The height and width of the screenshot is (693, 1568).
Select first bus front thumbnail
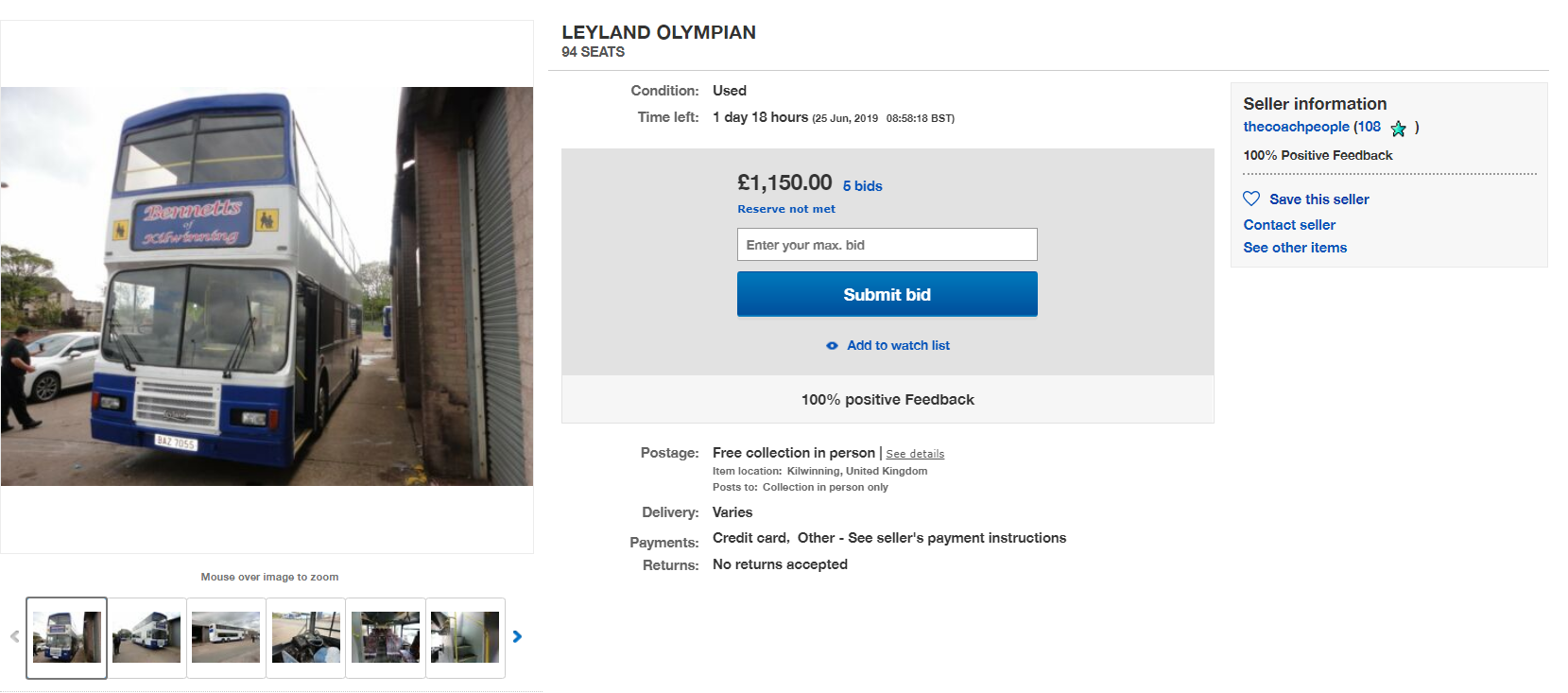pyautogui.click(x=67, y=637)
